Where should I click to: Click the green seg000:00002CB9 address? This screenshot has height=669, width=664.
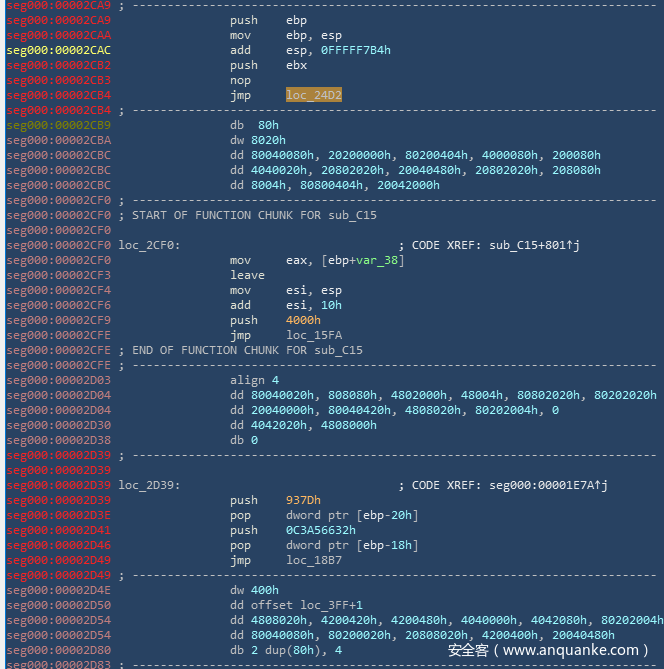[59, 126]
